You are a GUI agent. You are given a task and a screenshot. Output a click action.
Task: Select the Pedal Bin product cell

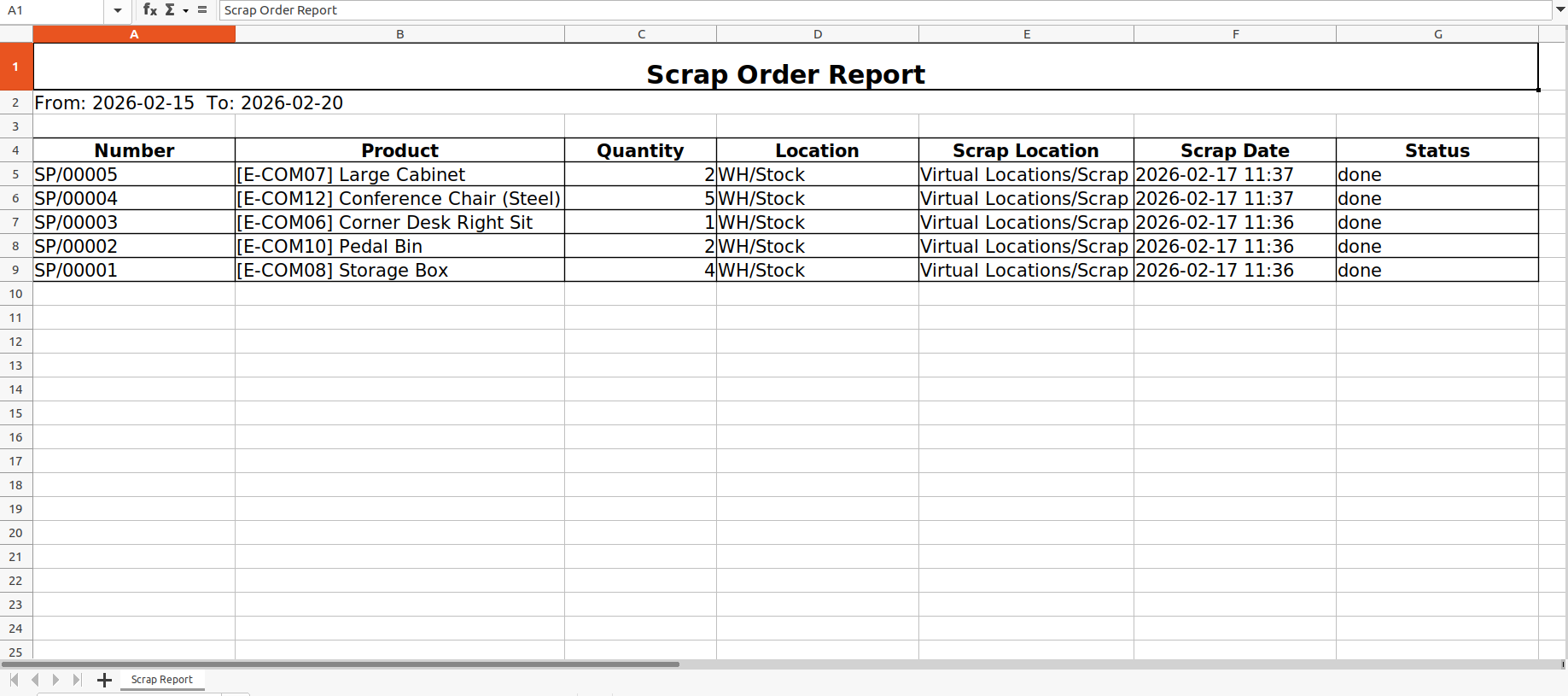399,246
